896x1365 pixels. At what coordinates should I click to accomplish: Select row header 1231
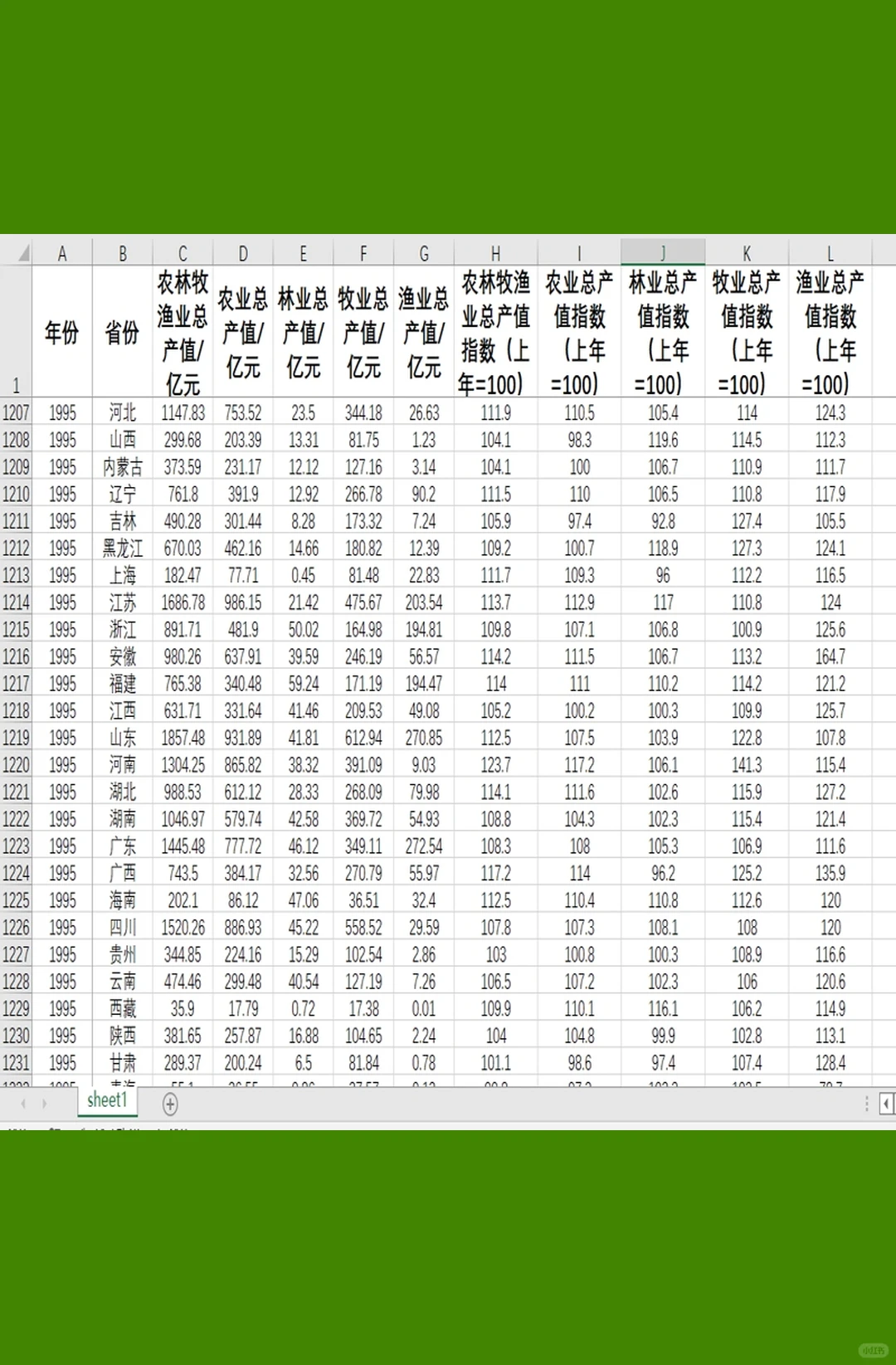click(x=16, y=1063)
